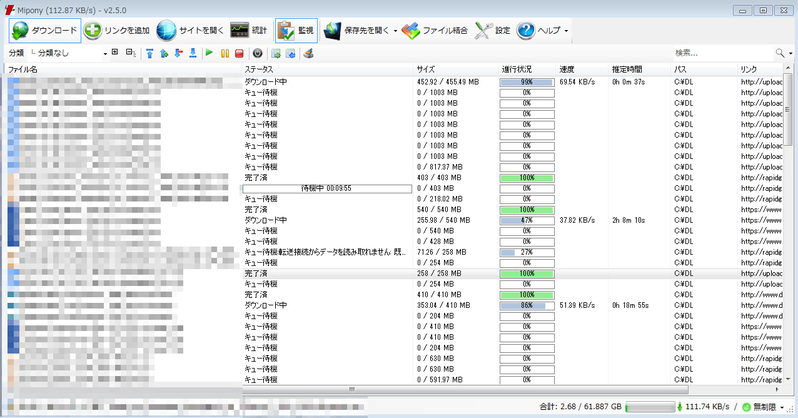Click the ヘルプ (Help) button

click(538, 31)
